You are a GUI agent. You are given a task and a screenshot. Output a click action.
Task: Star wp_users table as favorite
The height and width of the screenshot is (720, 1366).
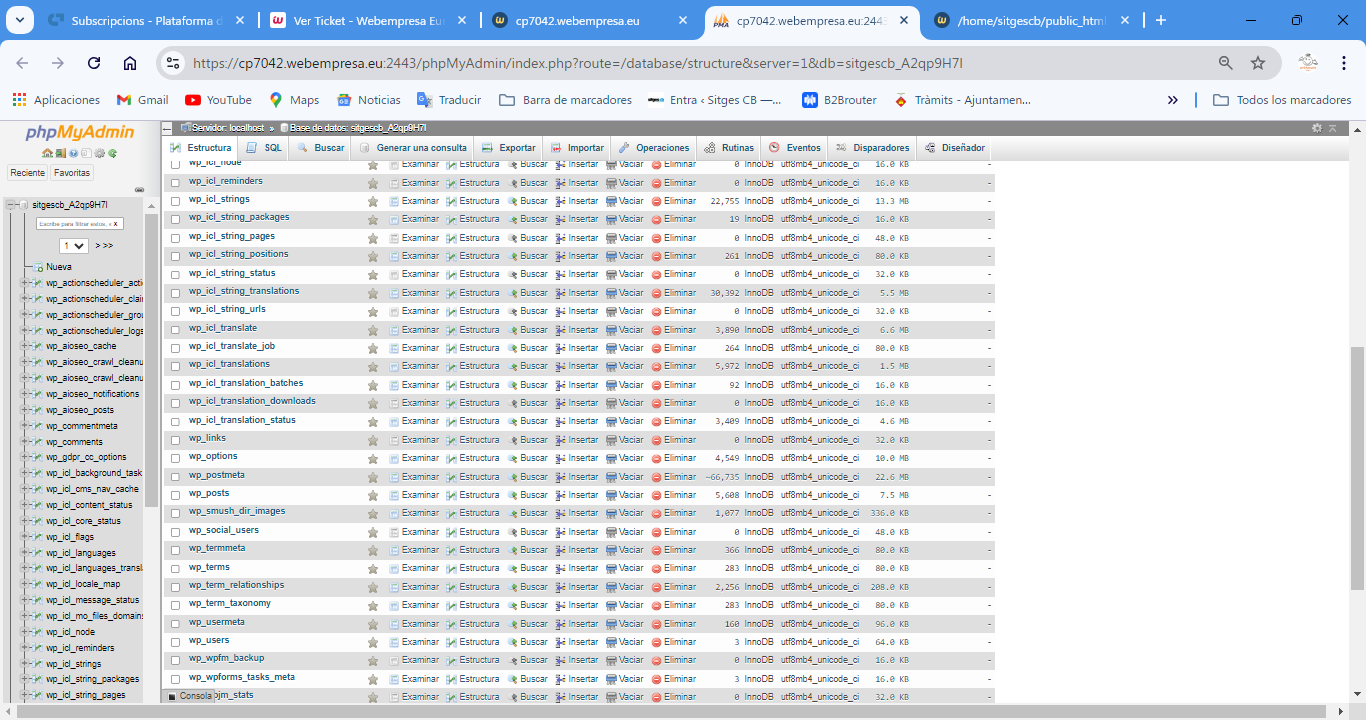(x=372, y=642)
